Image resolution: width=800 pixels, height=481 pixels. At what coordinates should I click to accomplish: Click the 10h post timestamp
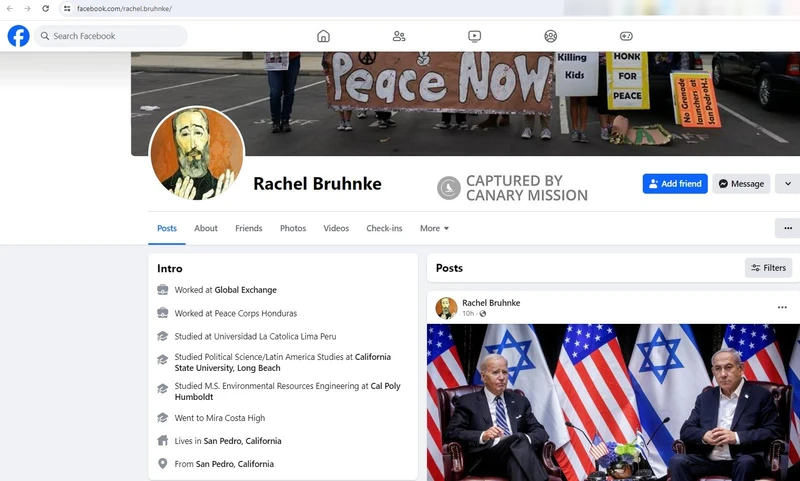(x=468, y=313)
